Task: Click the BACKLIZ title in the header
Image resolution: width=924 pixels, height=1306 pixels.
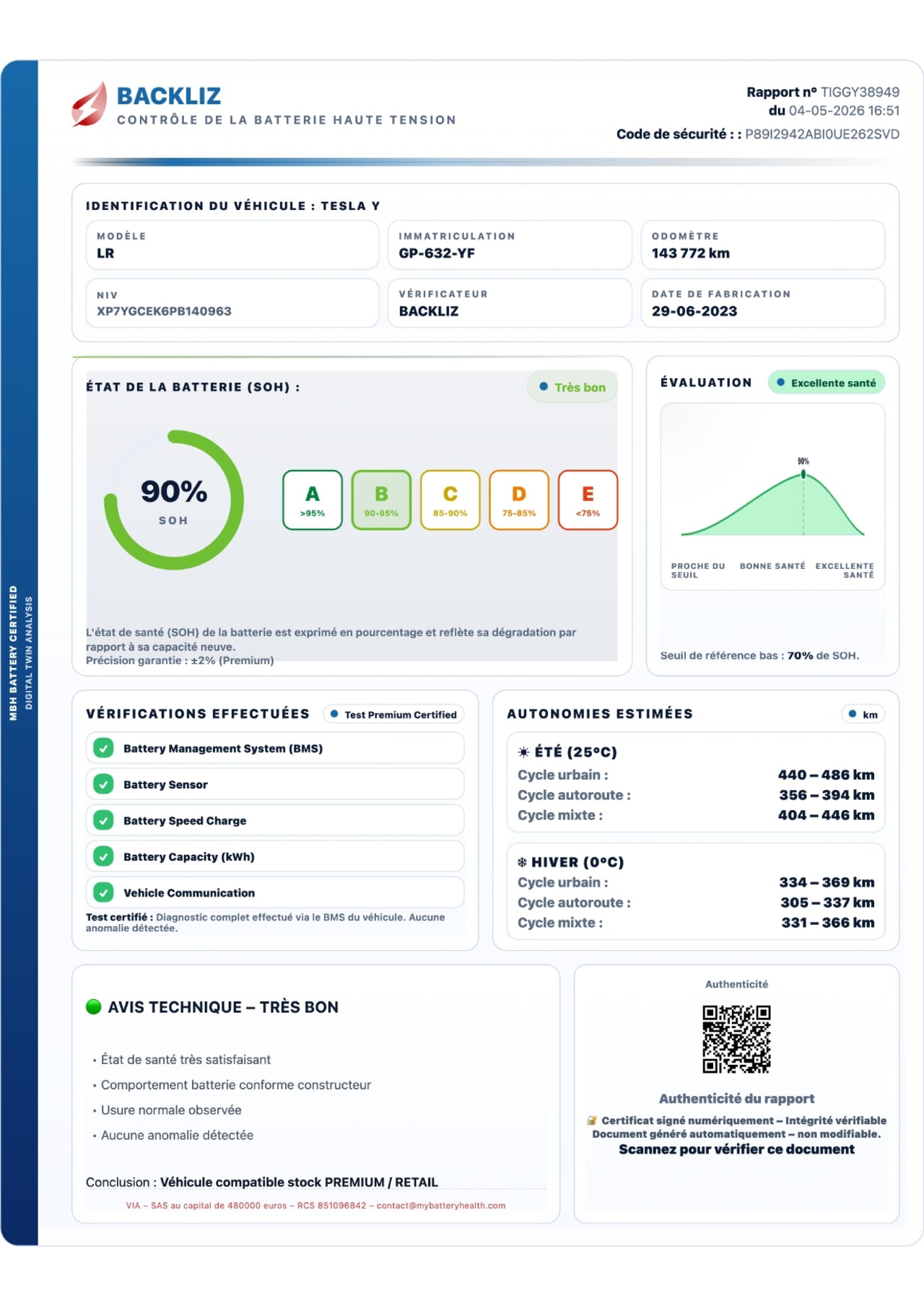Action: coord(169,96)
